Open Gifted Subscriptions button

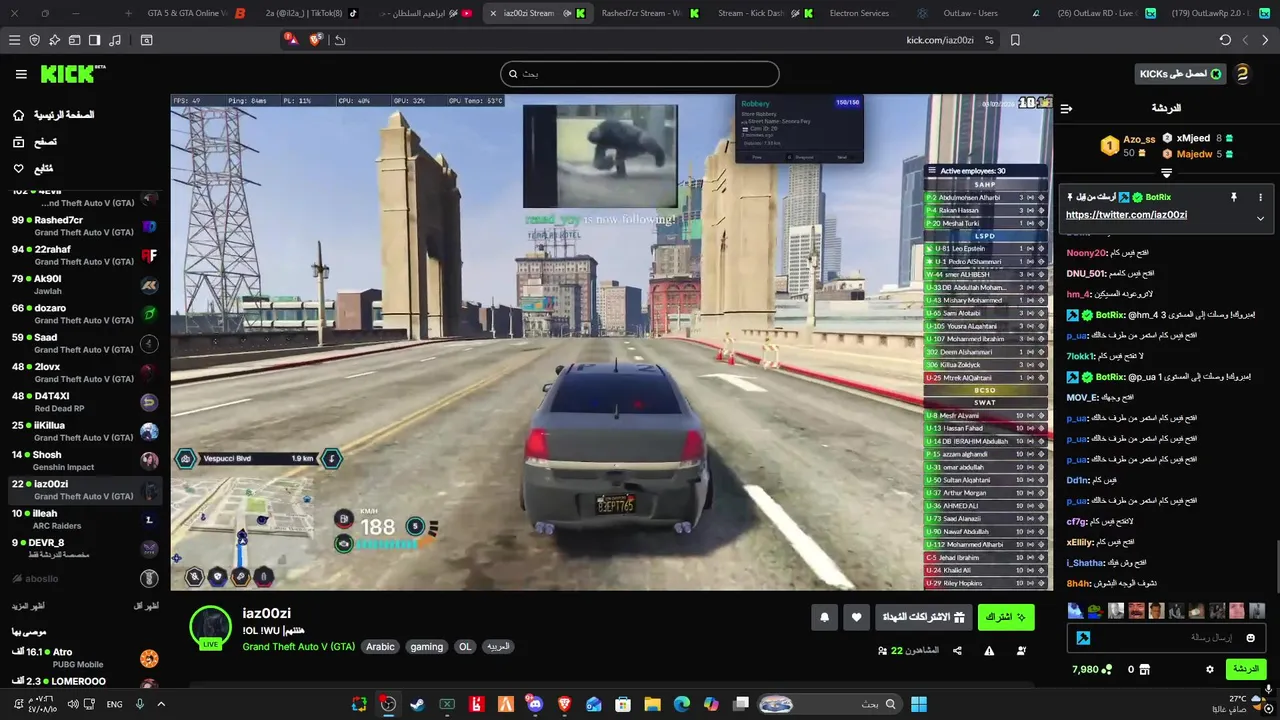tap(923, 618)
